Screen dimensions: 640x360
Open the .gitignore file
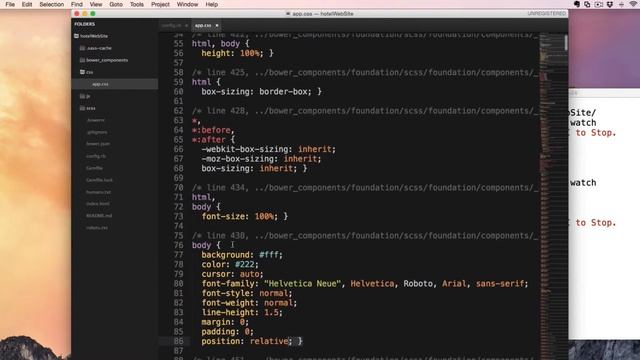(x=97, y=132)
